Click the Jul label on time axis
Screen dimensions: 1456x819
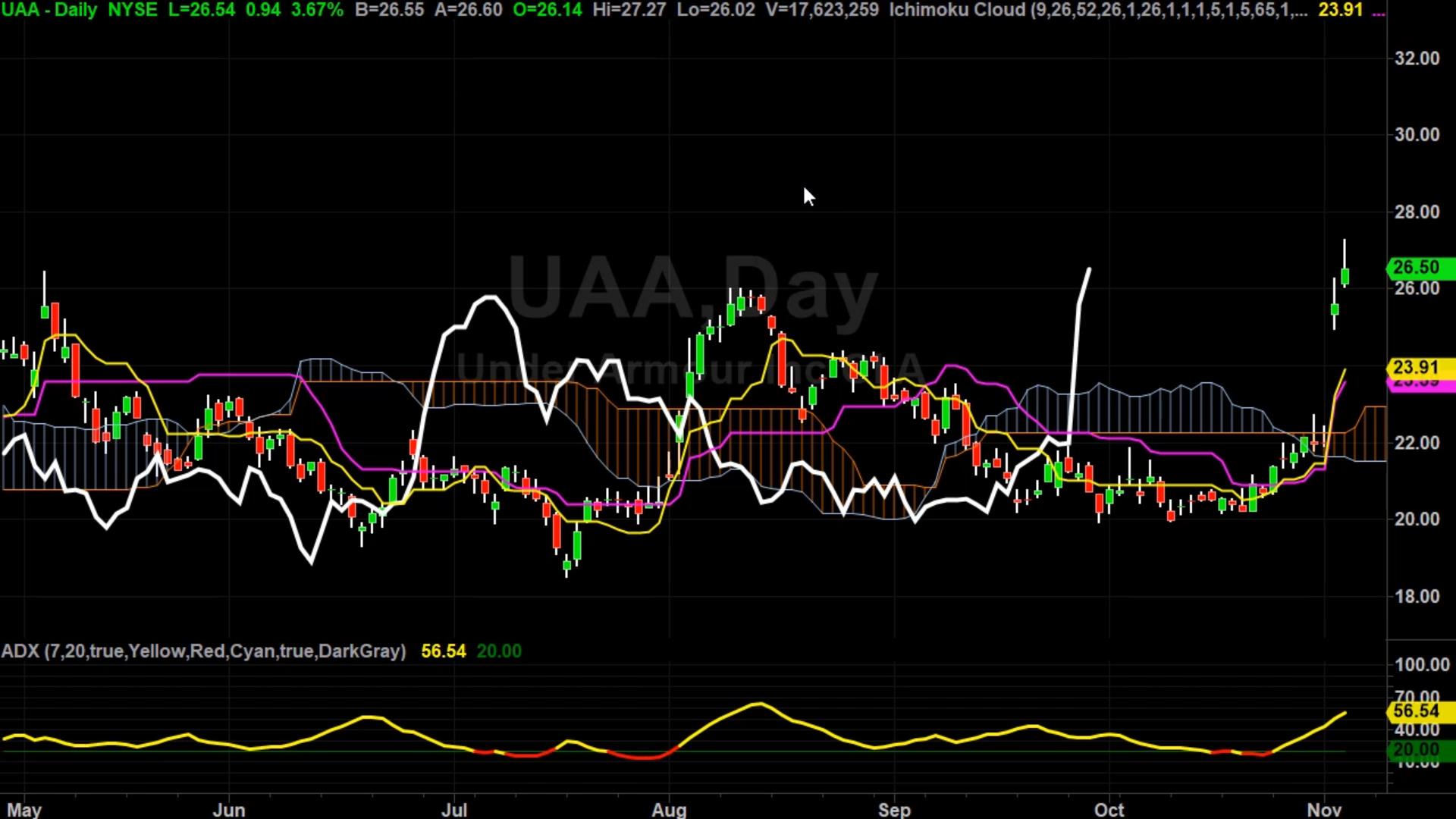[454, 810]
